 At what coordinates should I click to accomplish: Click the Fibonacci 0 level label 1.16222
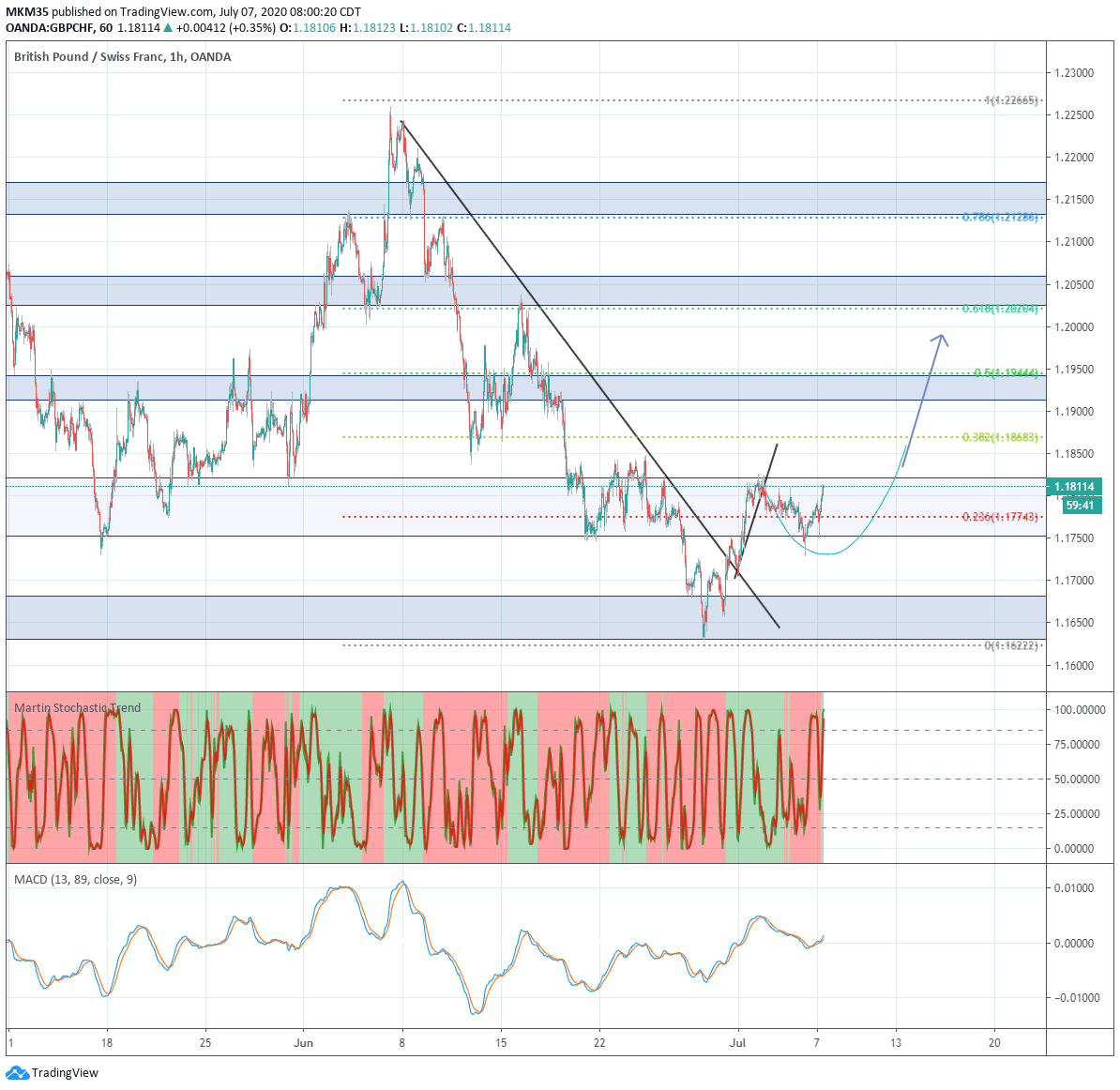point(1011,645)
